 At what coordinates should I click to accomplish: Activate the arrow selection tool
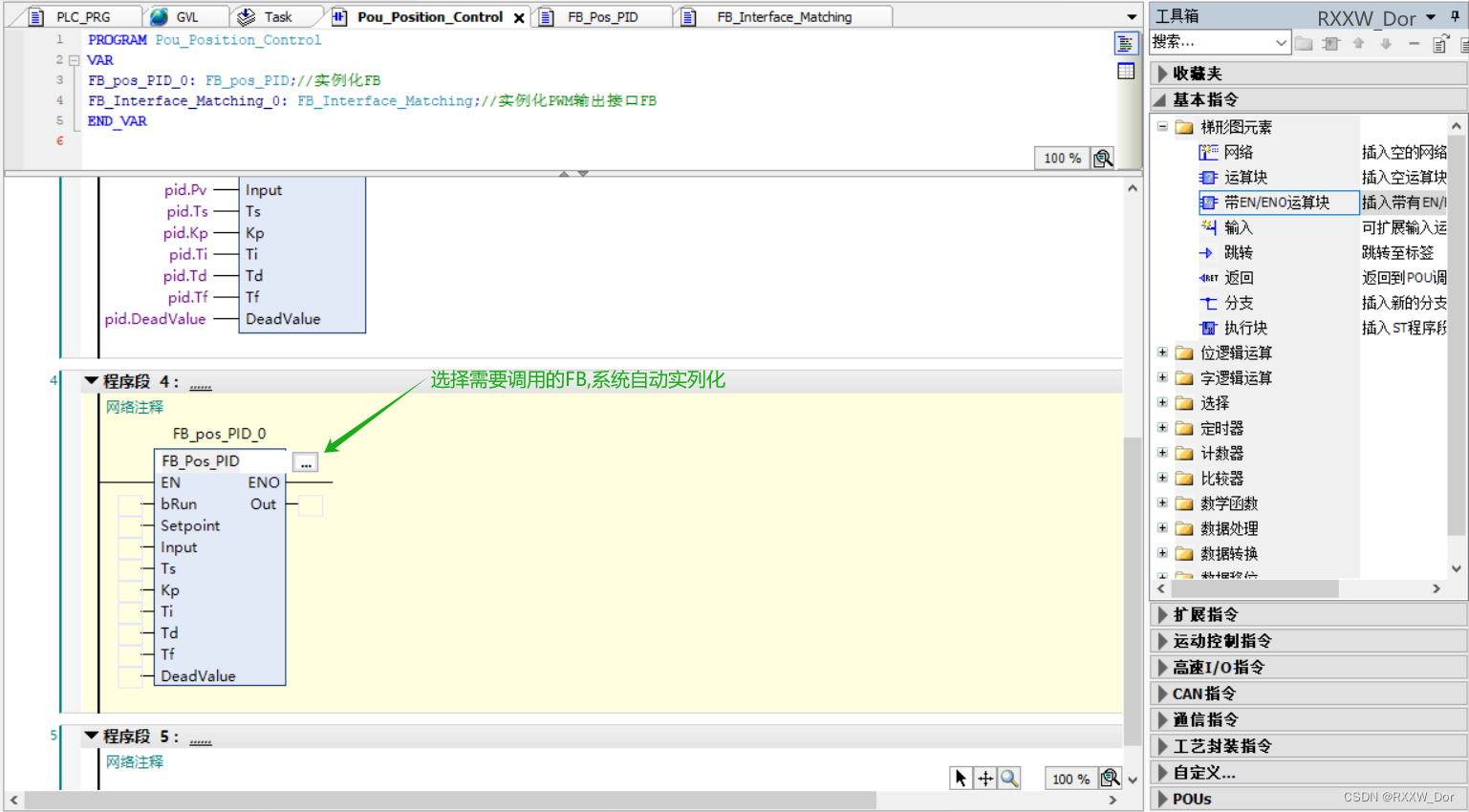[961, 778]
